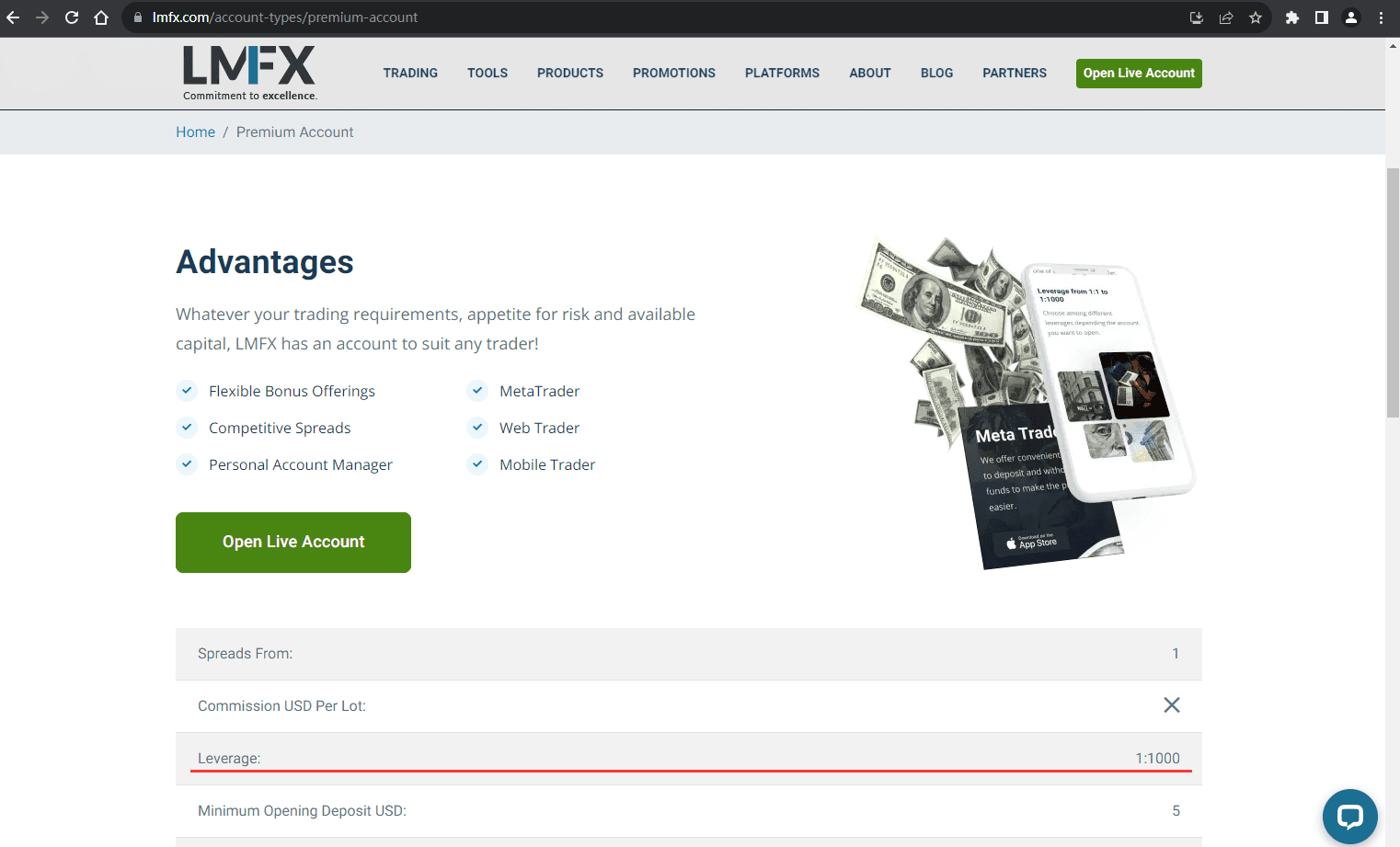This screenshot has height=847, width=1400.
Task: Click the minimum deposit value 5
Action: [1176, 811]
